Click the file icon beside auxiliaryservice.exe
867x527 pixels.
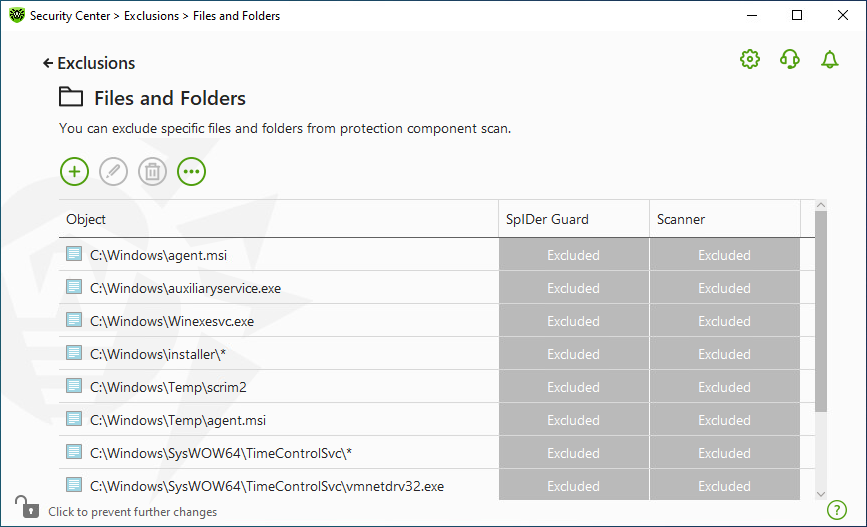tap(74, 287)
